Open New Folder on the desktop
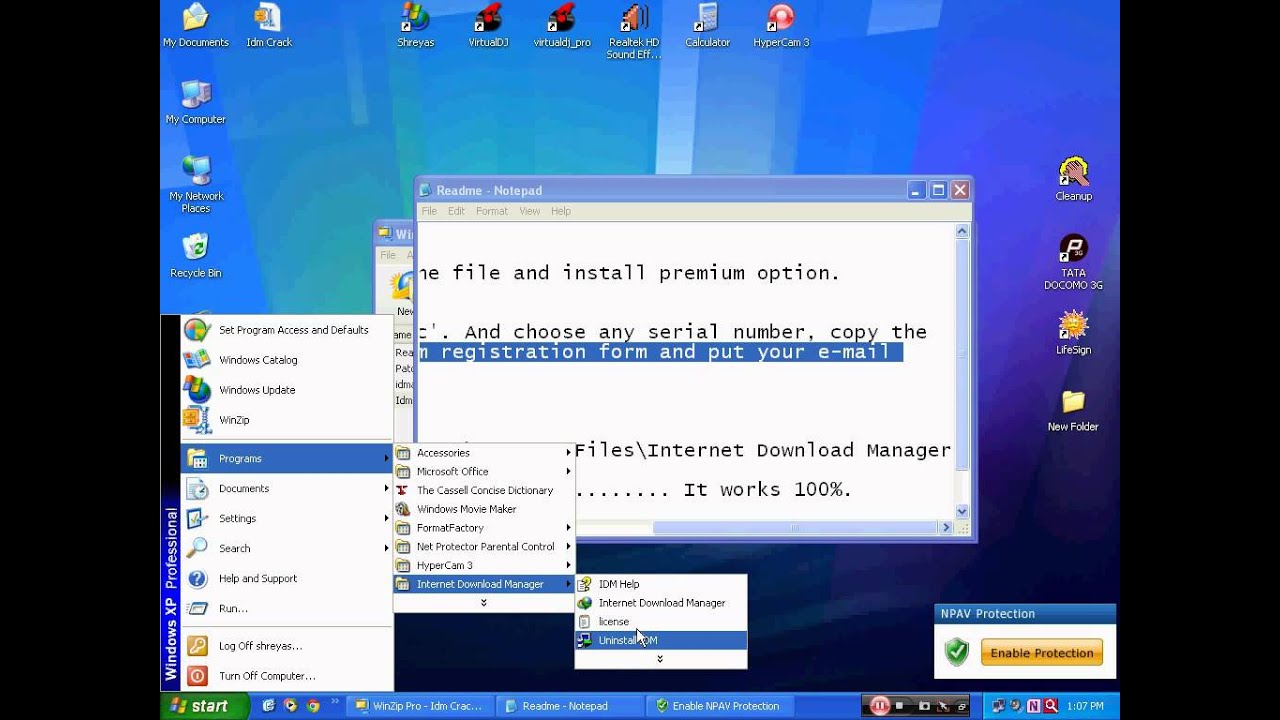 tap(1073, 410)
